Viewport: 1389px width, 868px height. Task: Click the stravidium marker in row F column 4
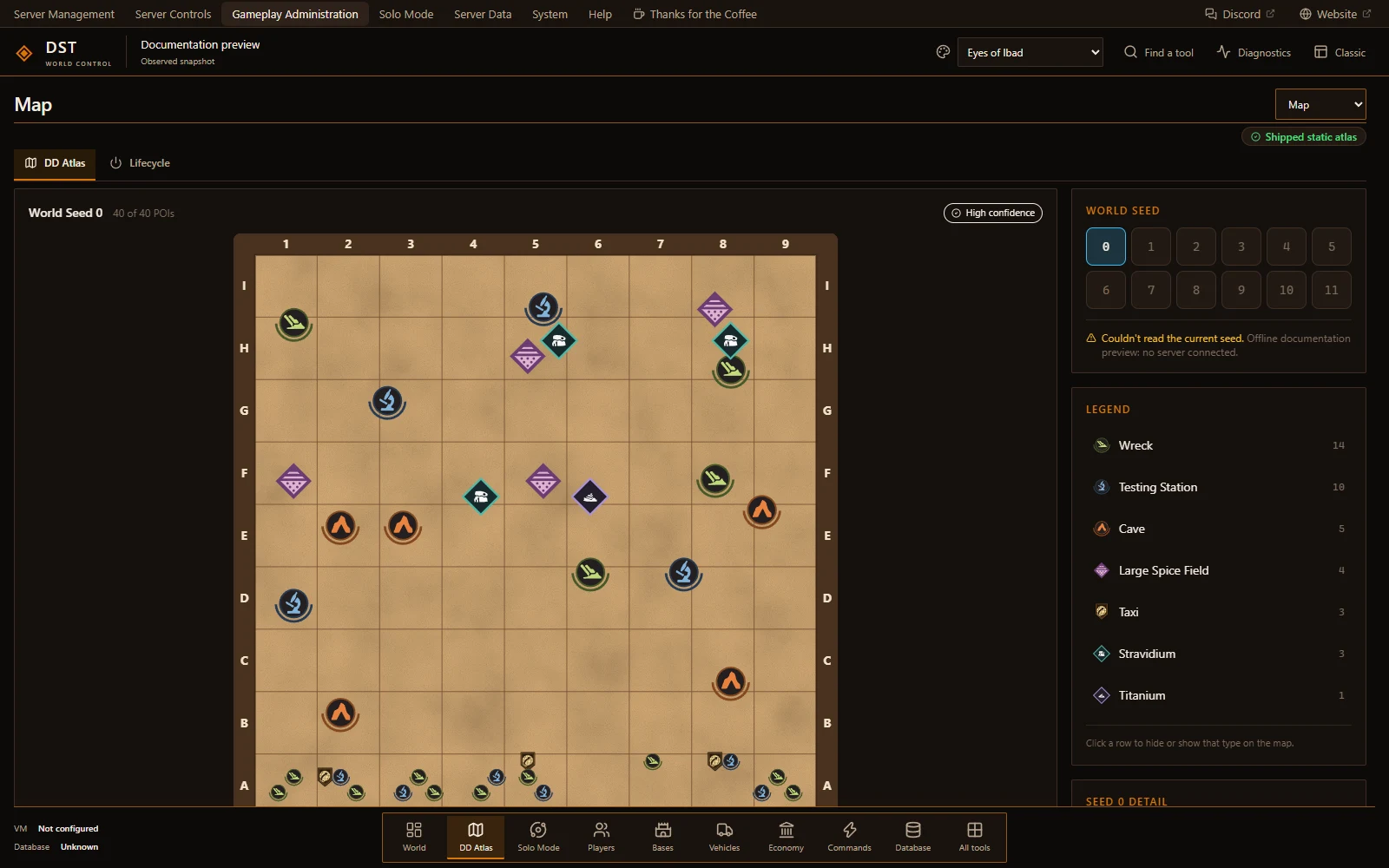pyautogui.click(x=481, y=496)
